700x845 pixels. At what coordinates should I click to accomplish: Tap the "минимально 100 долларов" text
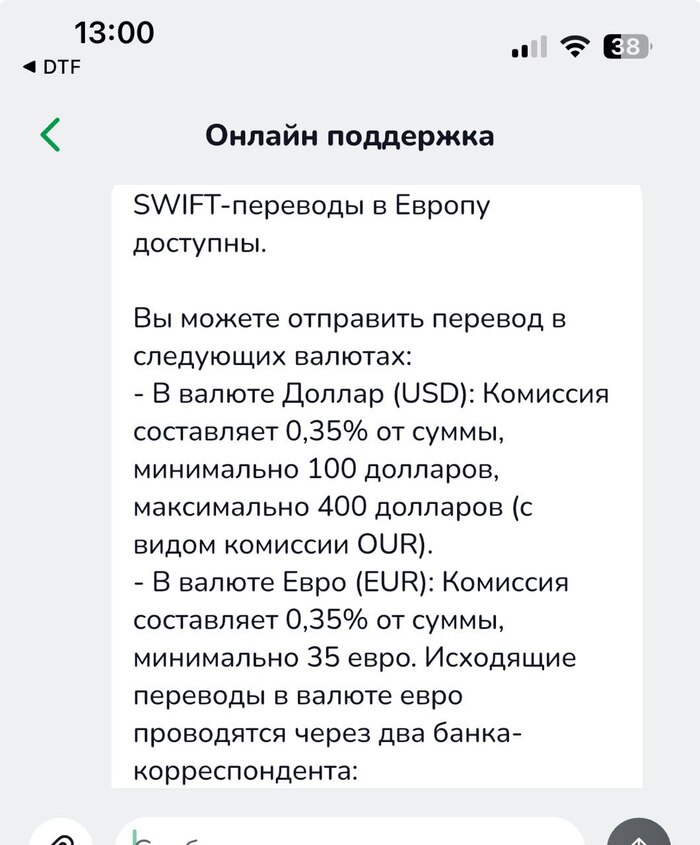[x=316, y=469]
